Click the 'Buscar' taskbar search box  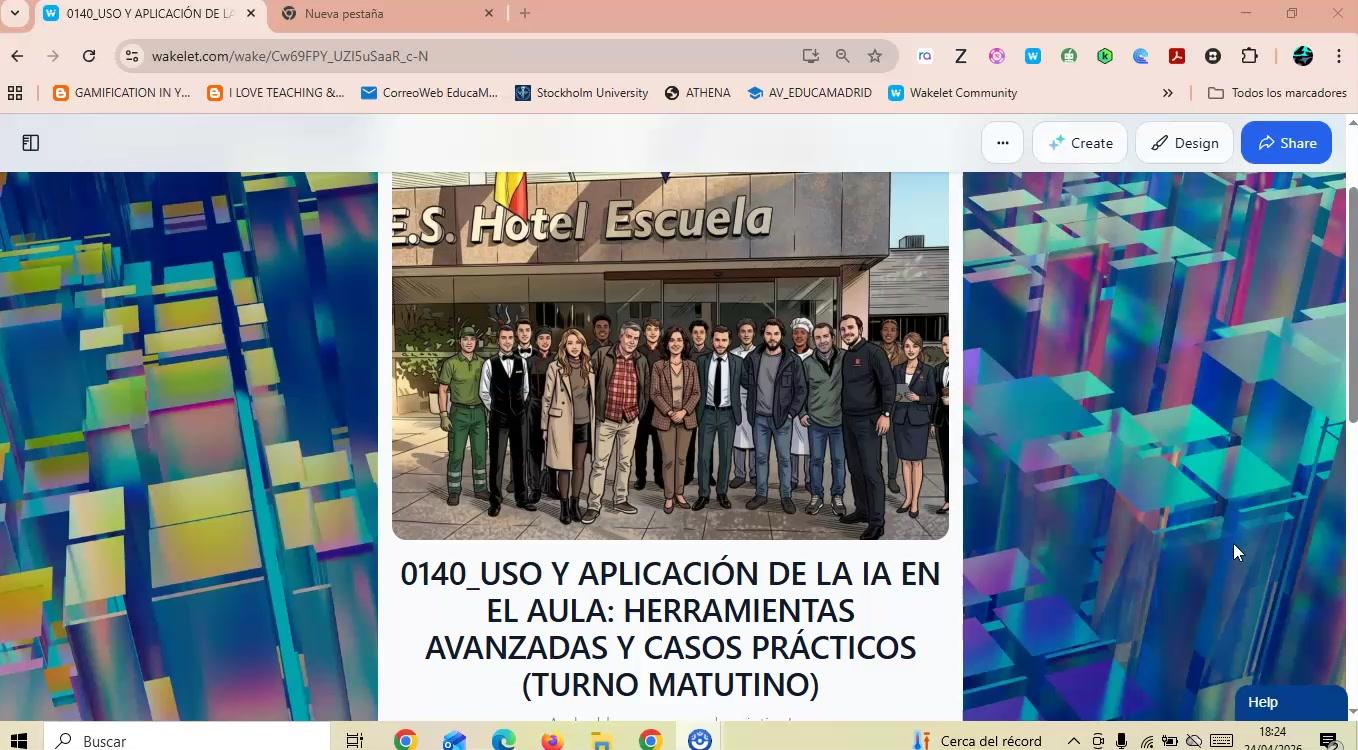coord(188,741)
